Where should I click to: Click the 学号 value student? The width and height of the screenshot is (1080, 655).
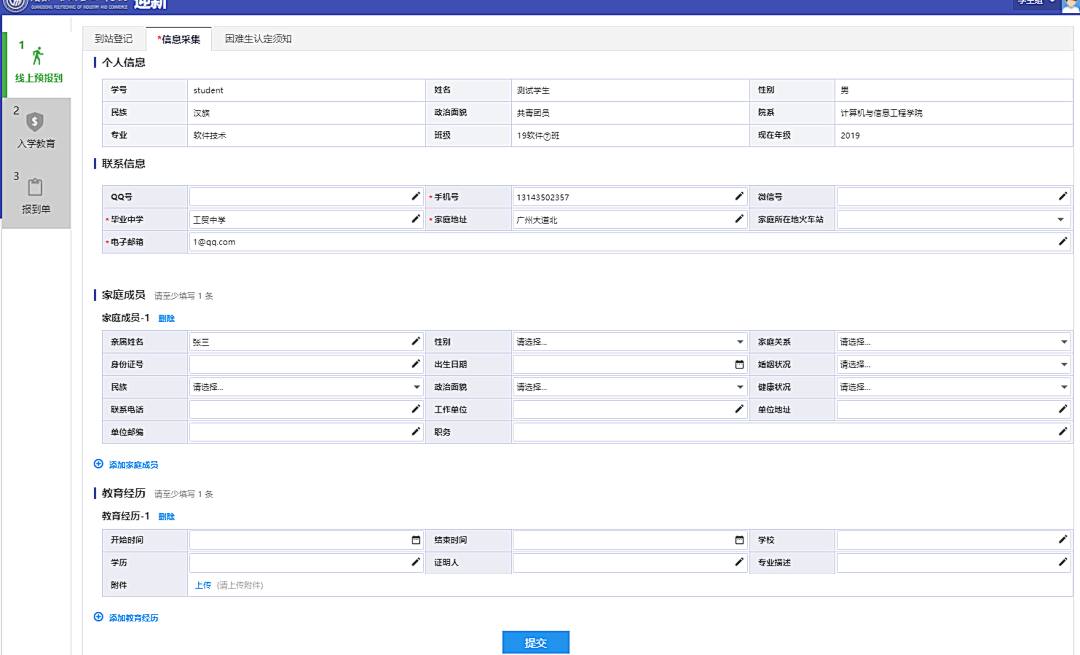(x=208, y=90)
